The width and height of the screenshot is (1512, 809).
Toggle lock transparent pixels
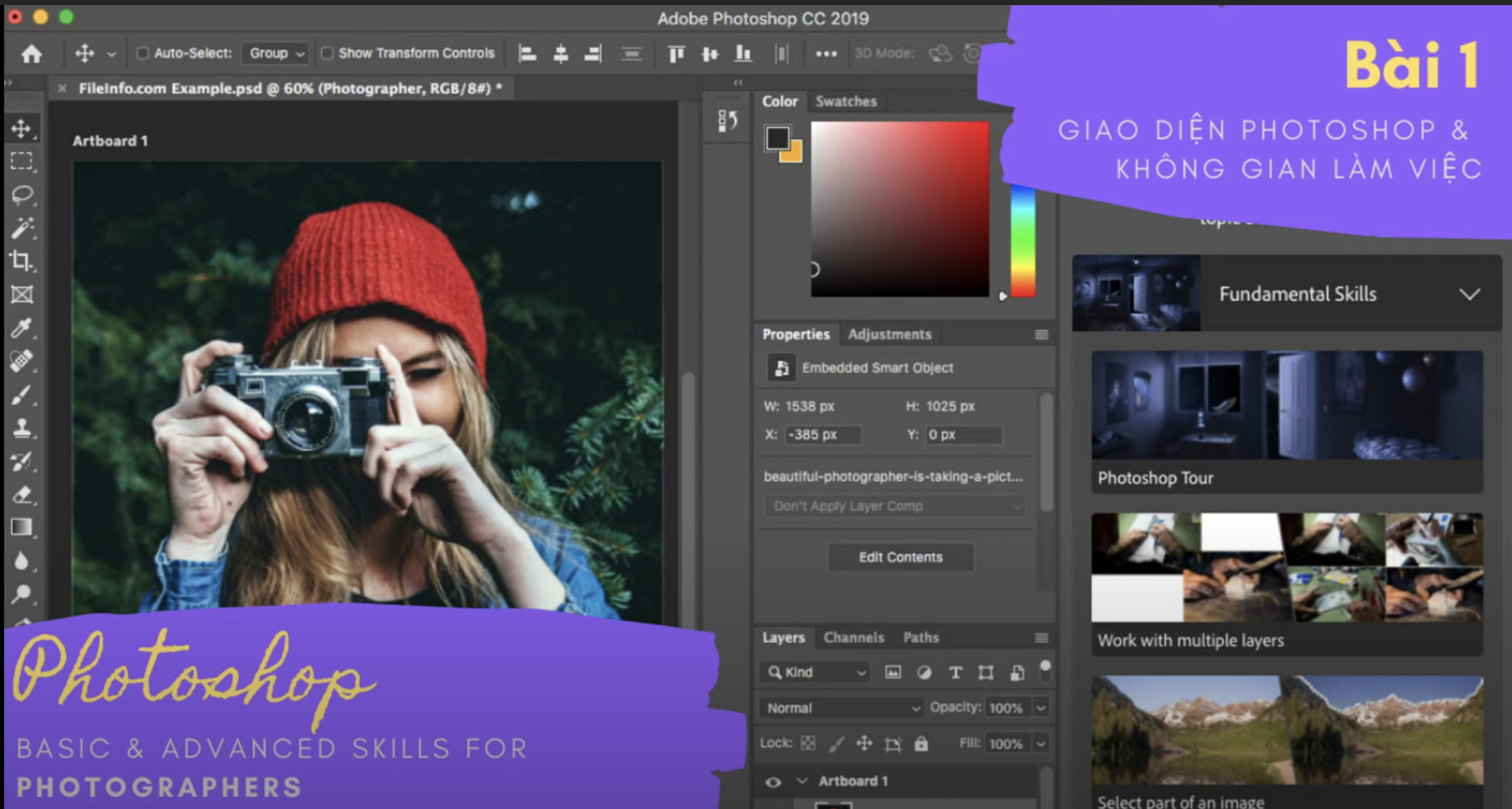[x=808, y=743]
